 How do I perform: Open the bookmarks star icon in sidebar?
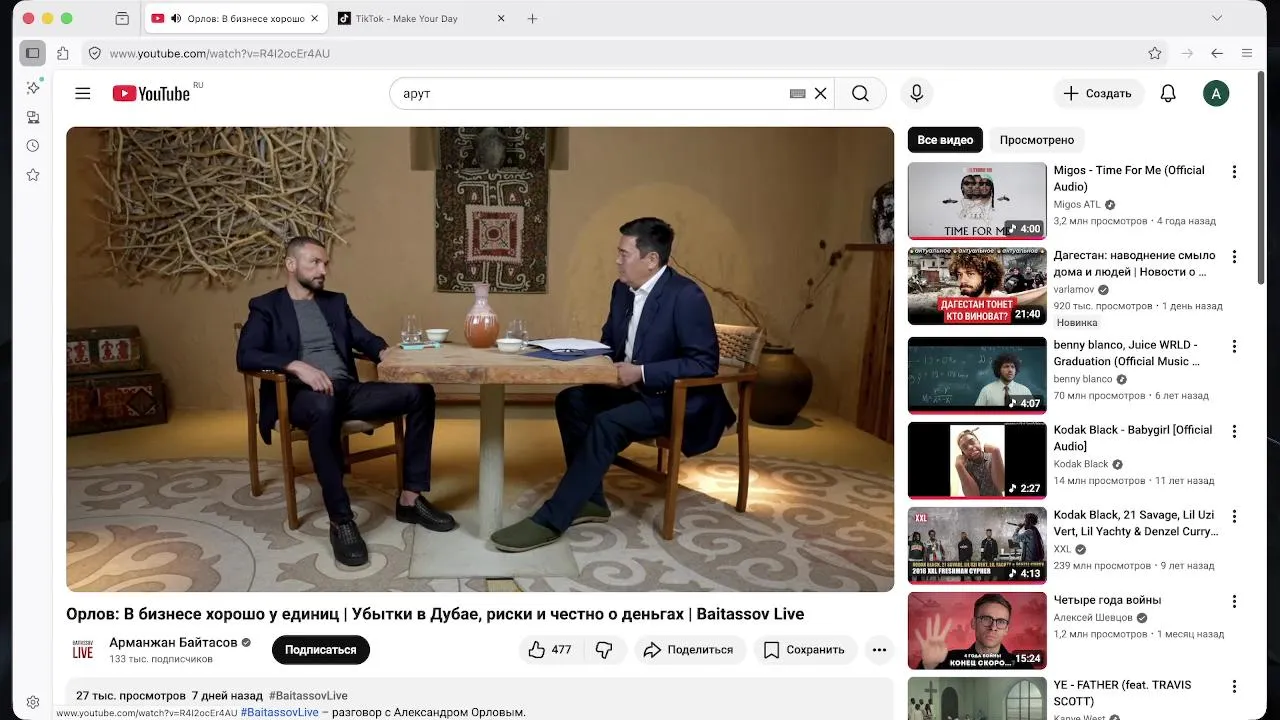(x=33, y=175)
